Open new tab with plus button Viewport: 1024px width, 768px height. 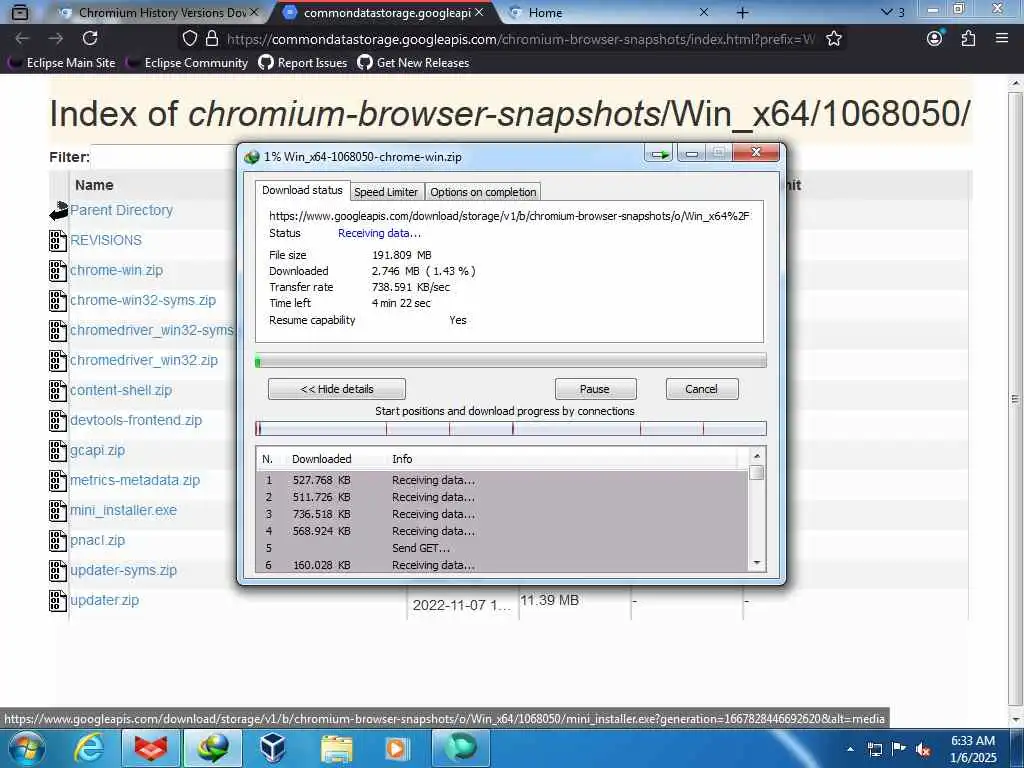point(742,12)
